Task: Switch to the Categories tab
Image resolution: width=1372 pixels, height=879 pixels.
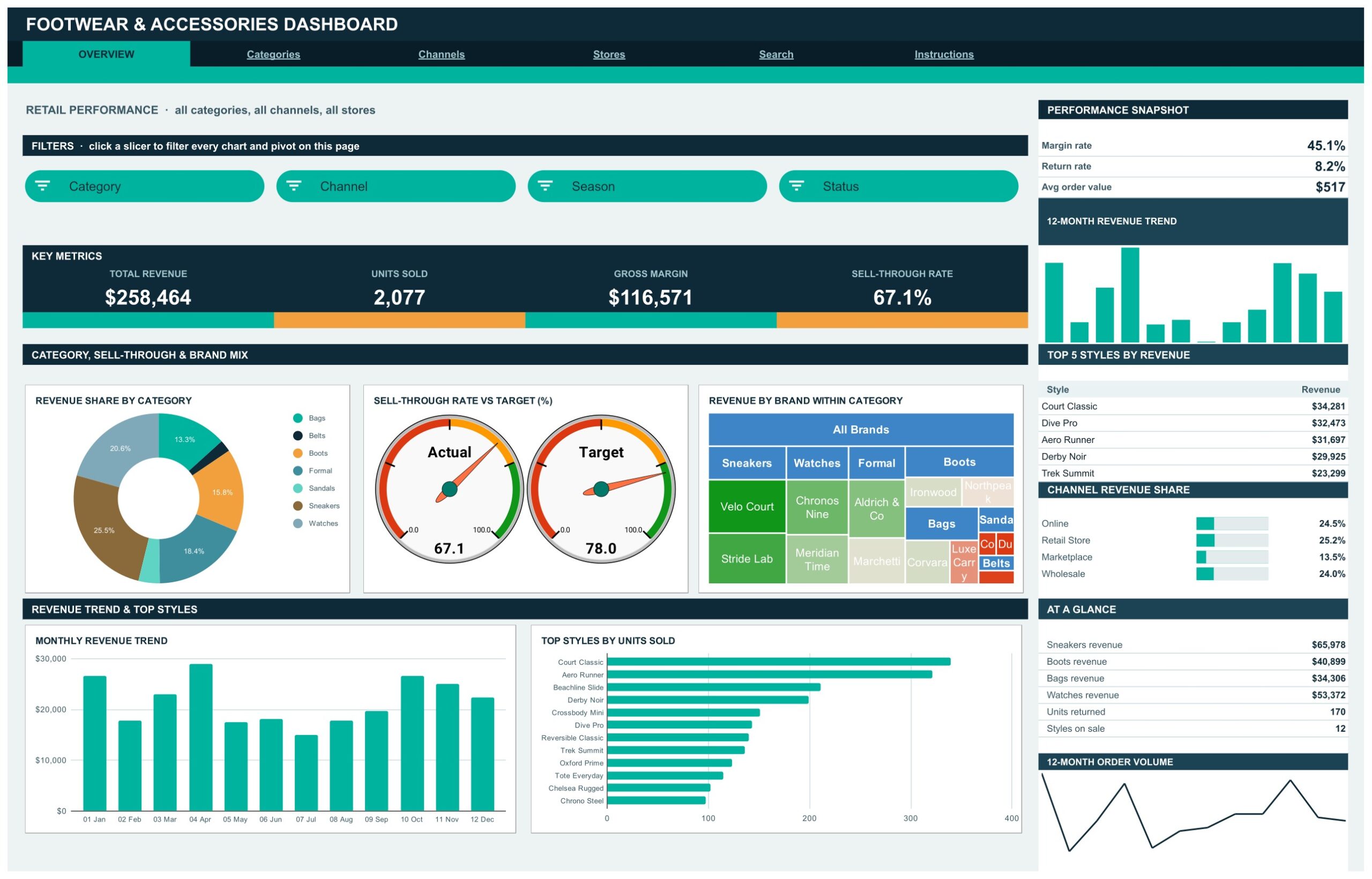Action: pyautogui.click(x=273, y=54)
